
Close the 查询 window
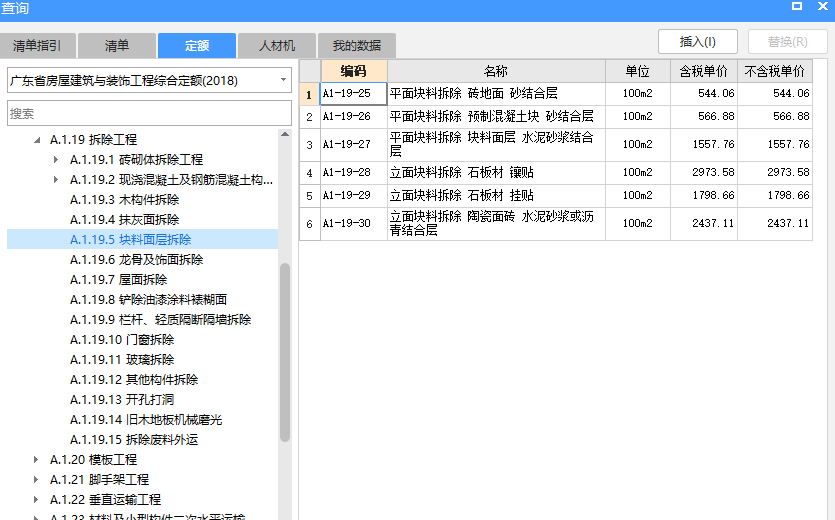click(x=823, y=6)
